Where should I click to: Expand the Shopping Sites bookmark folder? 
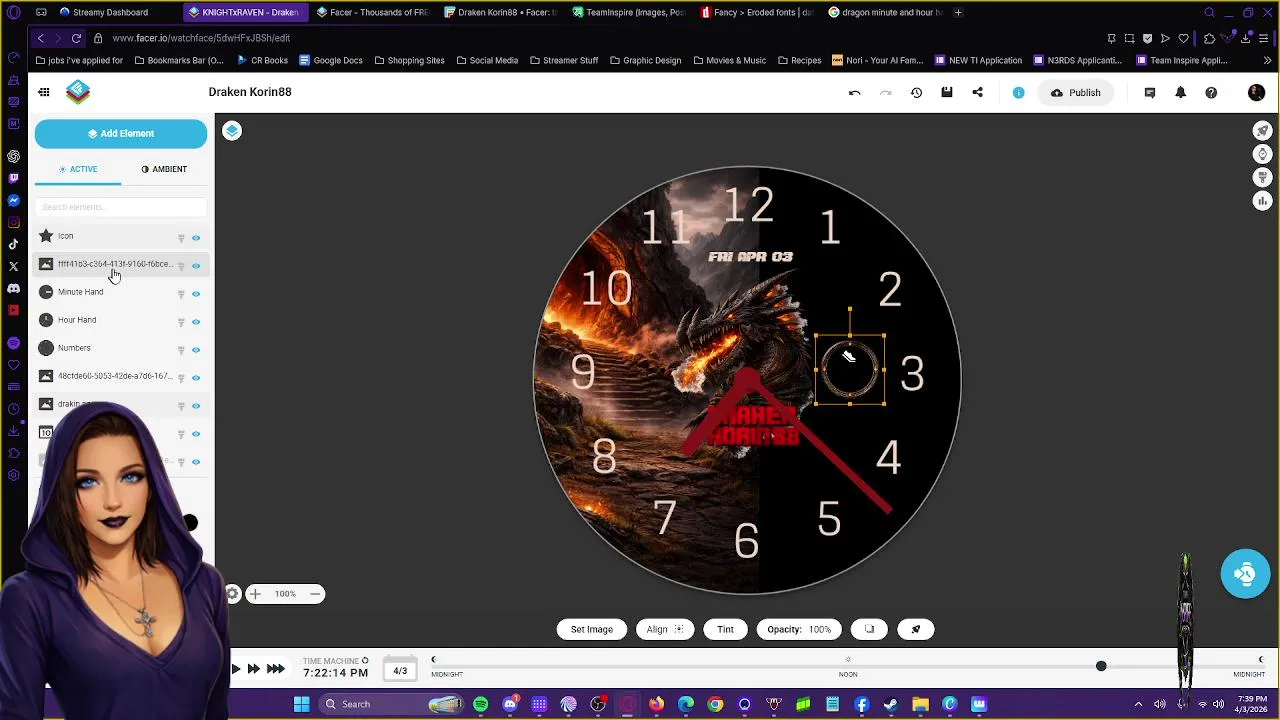pos(409,60)
